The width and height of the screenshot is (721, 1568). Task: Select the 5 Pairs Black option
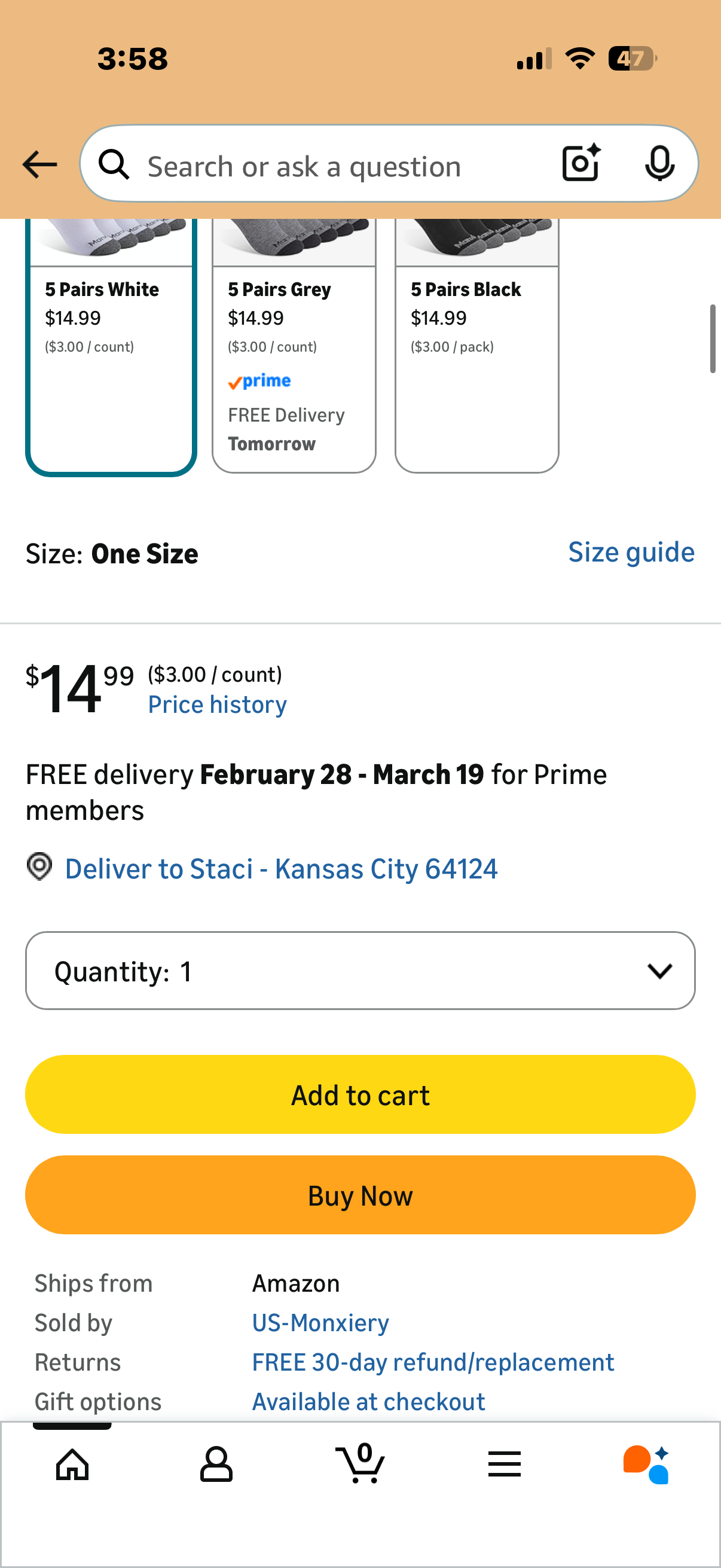pos(476,347)
